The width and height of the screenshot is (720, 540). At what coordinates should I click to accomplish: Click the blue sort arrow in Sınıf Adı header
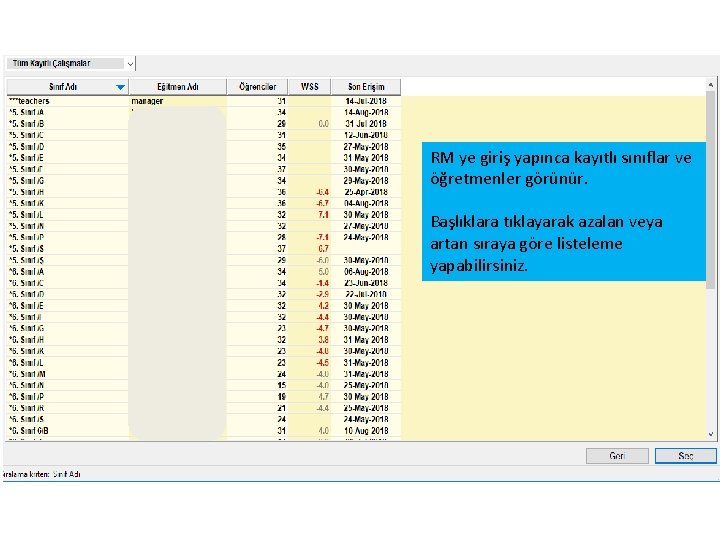click(x=120, y=87)
